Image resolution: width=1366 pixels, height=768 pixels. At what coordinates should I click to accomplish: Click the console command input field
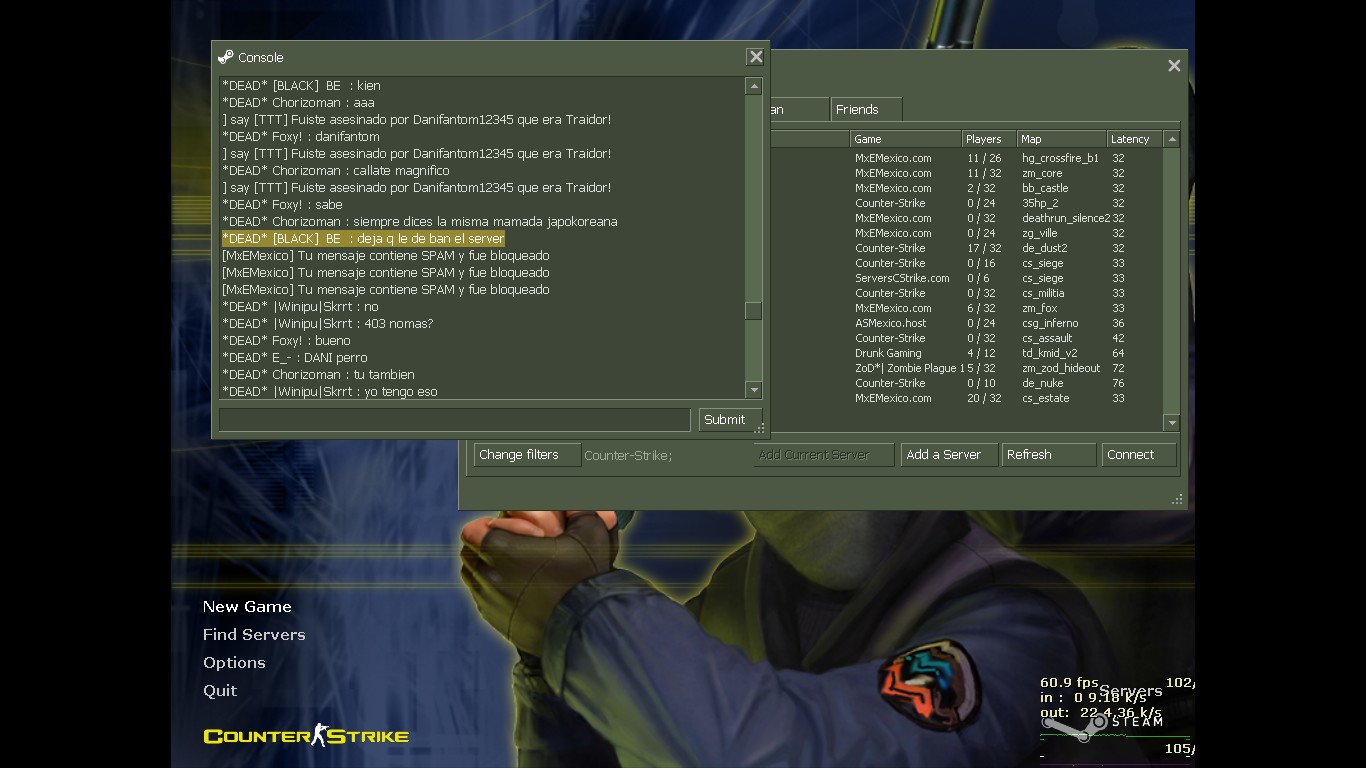(x=455, y=420)
